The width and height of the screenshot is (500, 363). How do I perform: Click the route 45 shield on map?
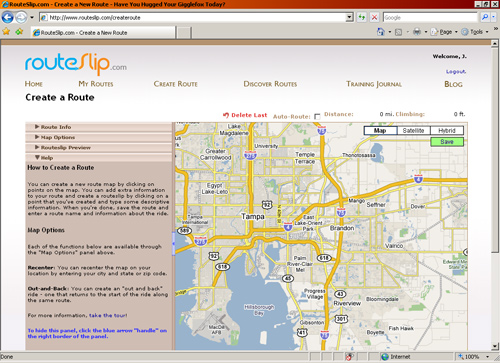tap(288, 278)
